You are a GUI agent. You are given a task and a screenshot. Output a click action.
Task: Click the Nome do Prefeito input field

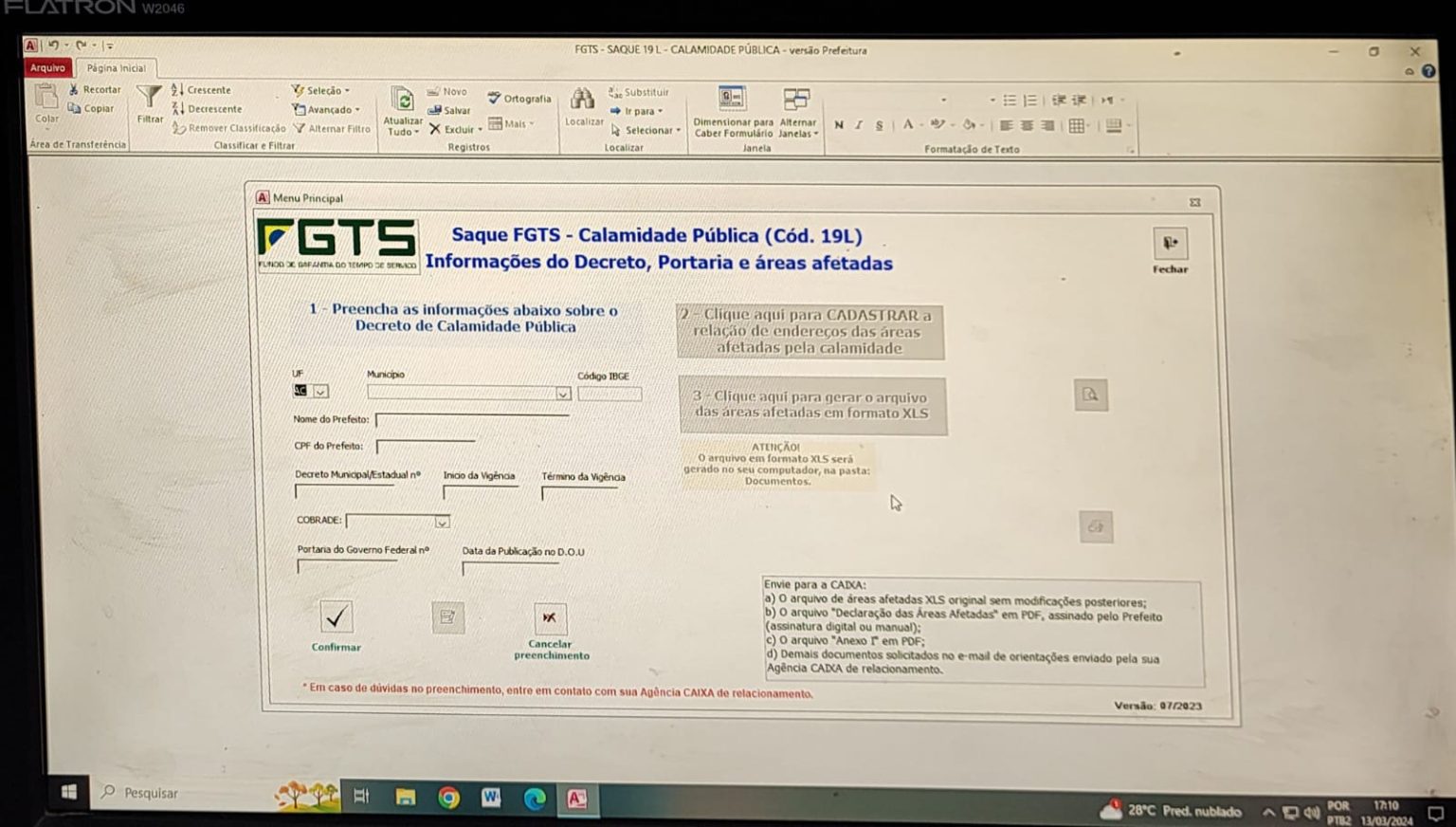coord(472,419)
